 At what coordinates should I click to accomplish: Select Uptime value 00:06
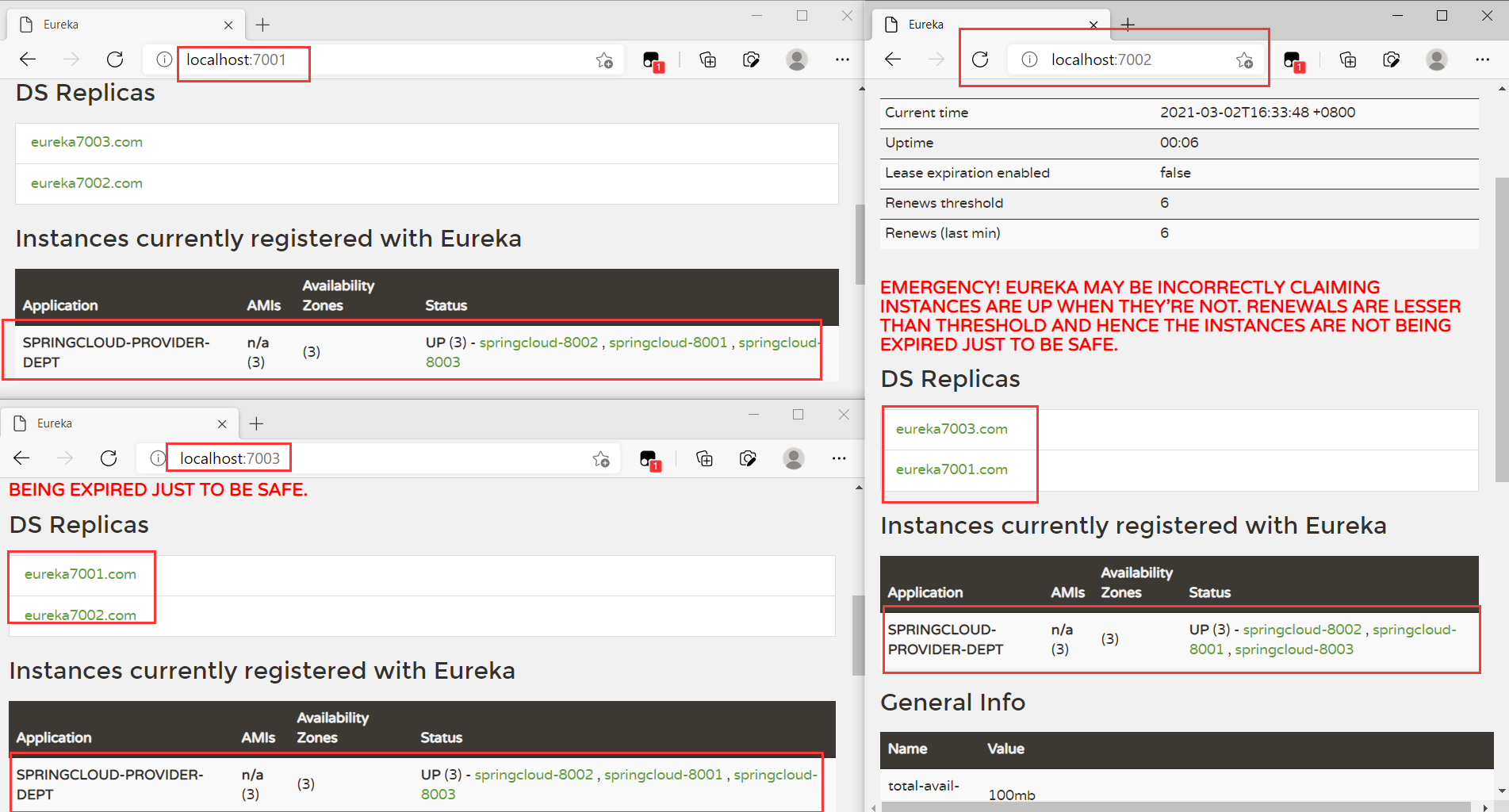(1179, 143)
